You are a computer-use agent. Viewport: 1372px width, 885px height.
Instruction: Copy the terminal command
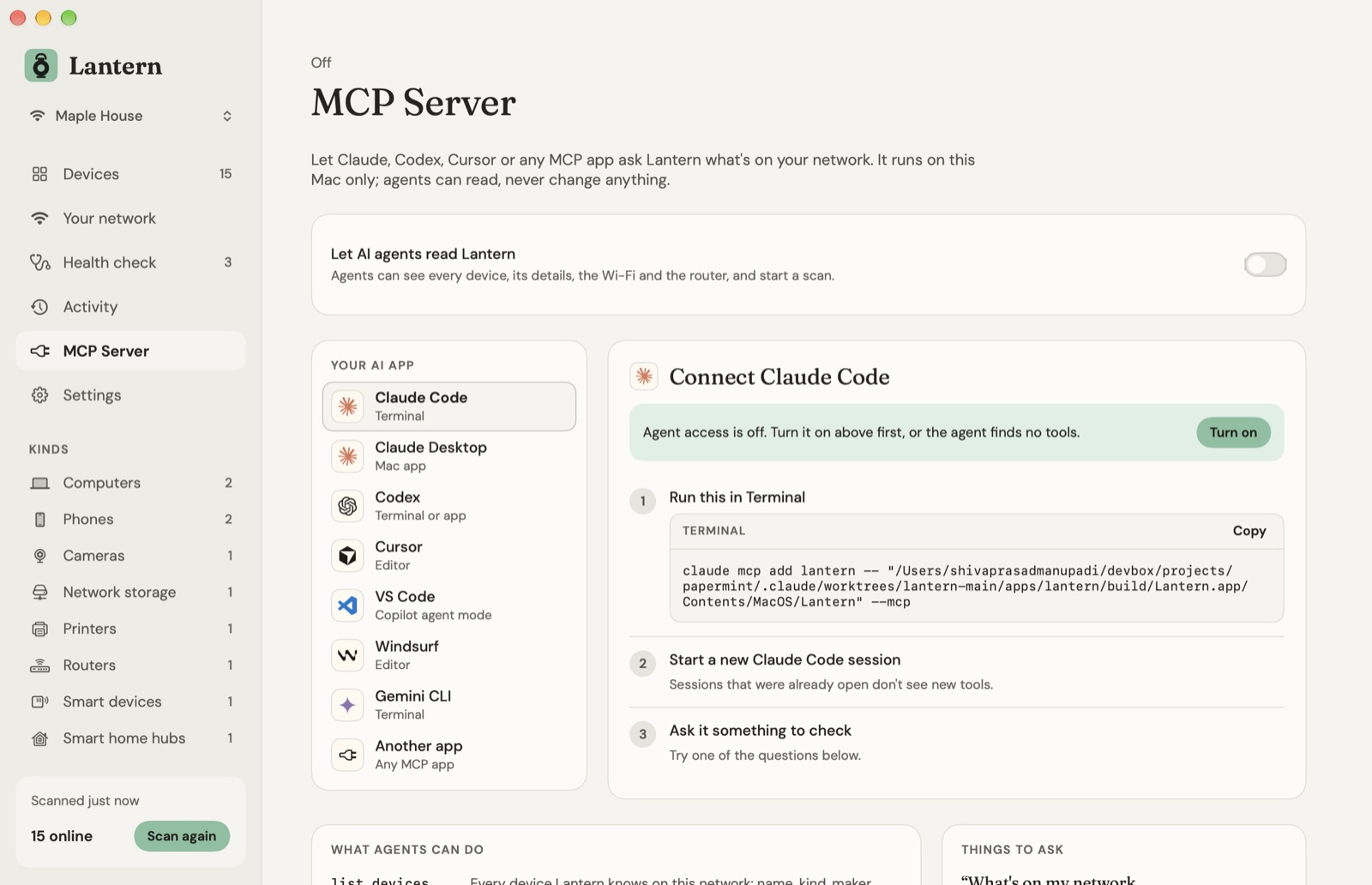1249,531
